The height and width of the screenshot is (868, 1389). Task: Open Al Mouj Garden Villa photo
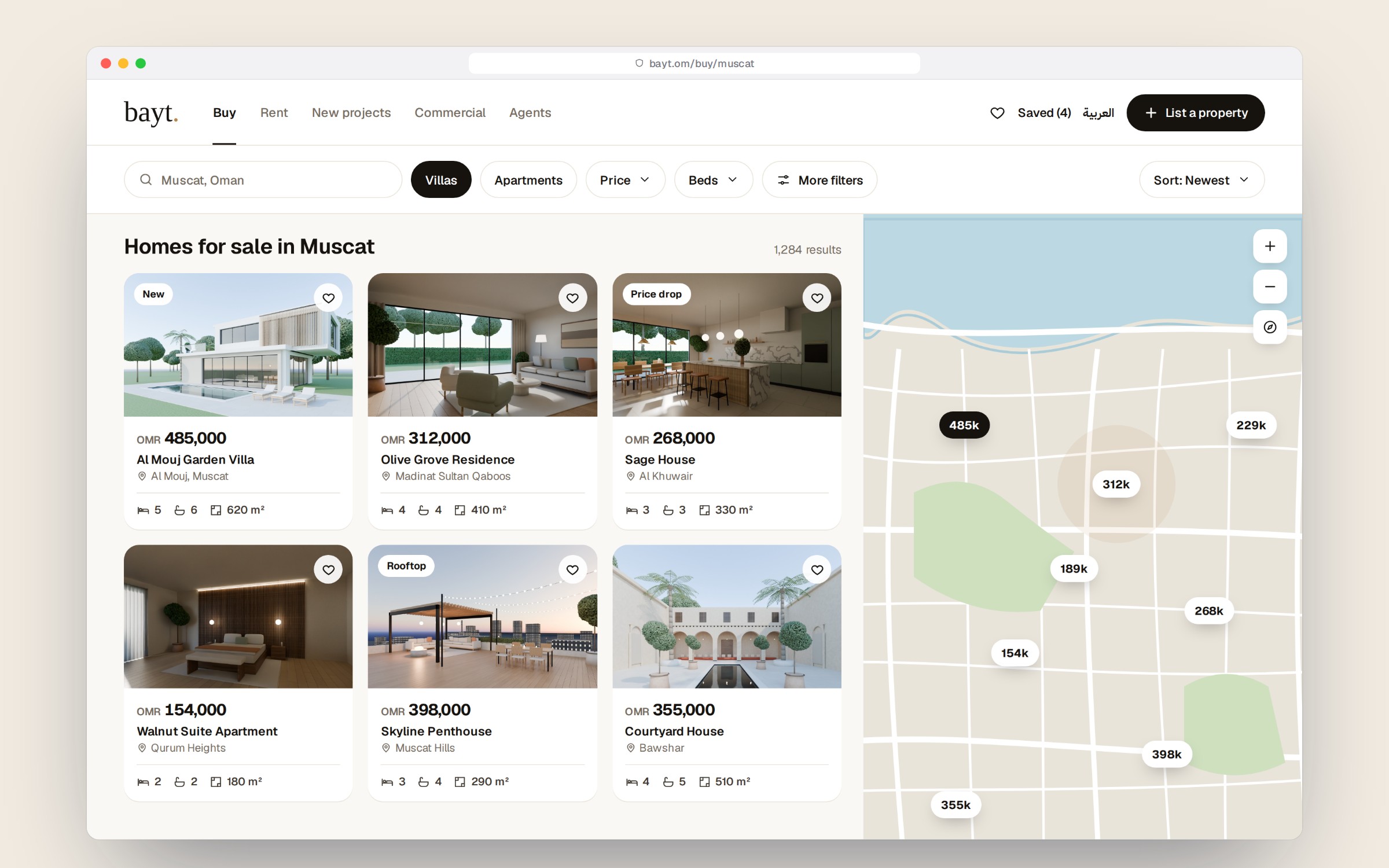238,345
